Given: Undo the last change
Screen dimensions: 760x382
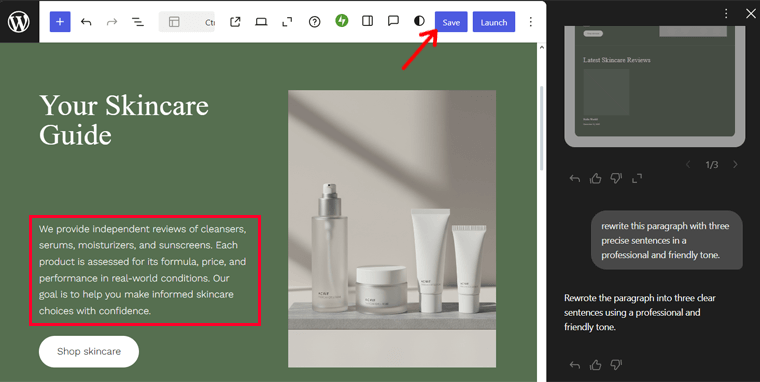Looking at the screenshot, I should [x=86, y=22].
